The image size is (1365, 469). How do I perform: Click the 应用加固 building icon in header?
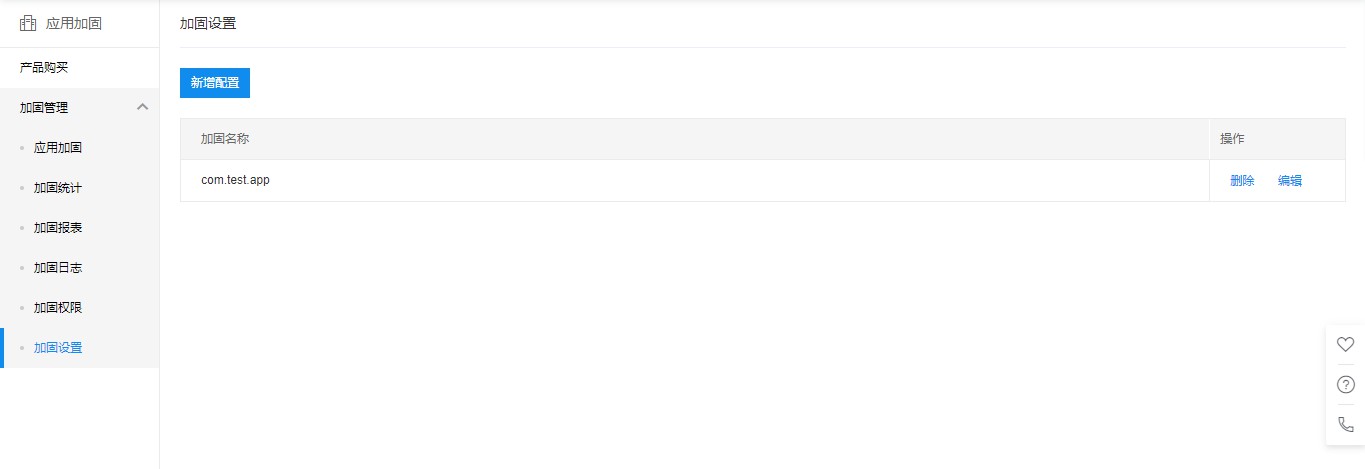click(28, 23)
